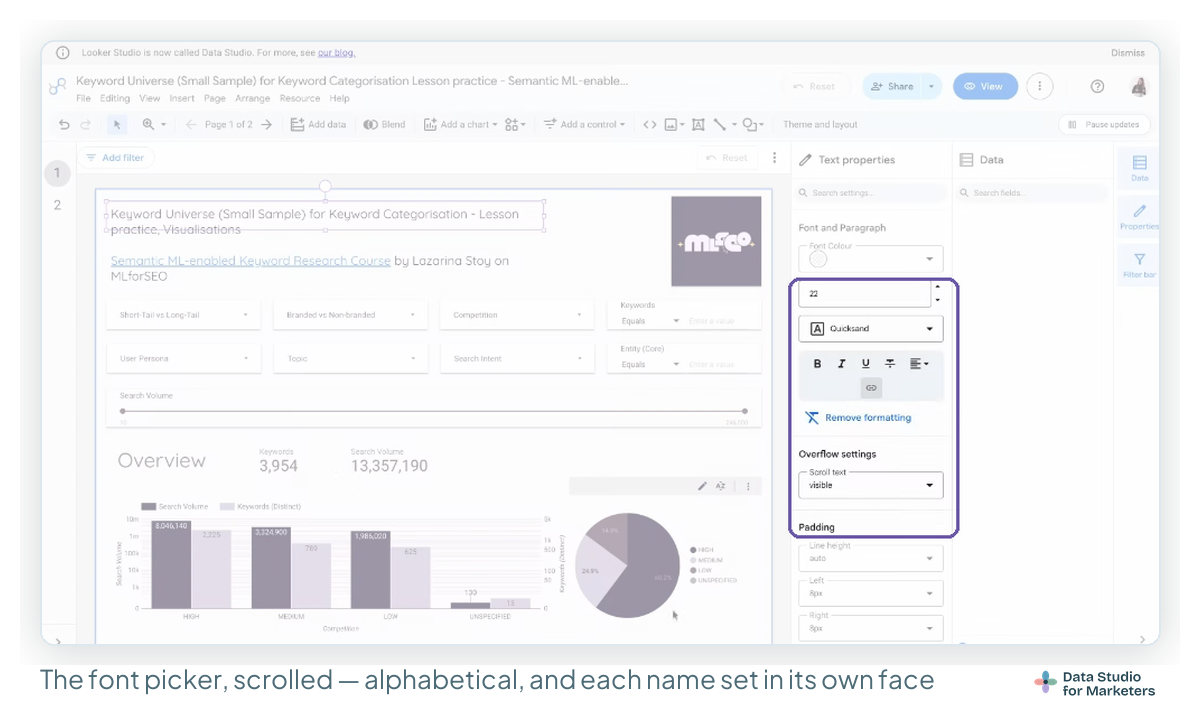Screen dimensions: 1200x719
Task: Select the line drawing tool
Action: coord(724,125)
